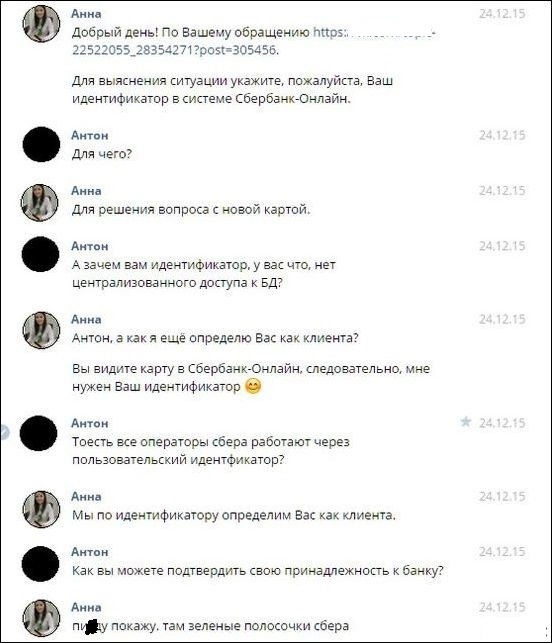Select the message 'Как вы можете подтвердить свою принадлежность'
The width and height of the screenshot is (552, 643).
[x=258, y=571]
